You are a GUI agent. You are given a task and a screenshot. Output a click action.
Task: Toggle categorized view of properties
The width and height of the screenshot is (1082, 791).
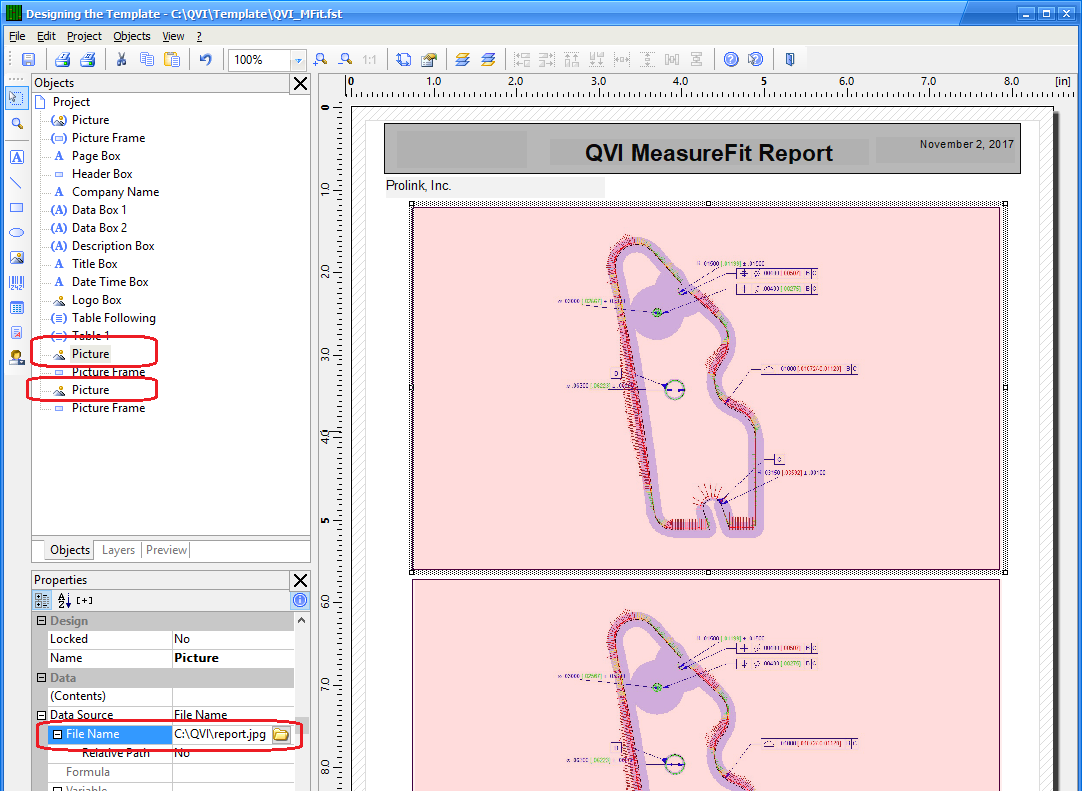pyautogui.click(x=42, y=600)
